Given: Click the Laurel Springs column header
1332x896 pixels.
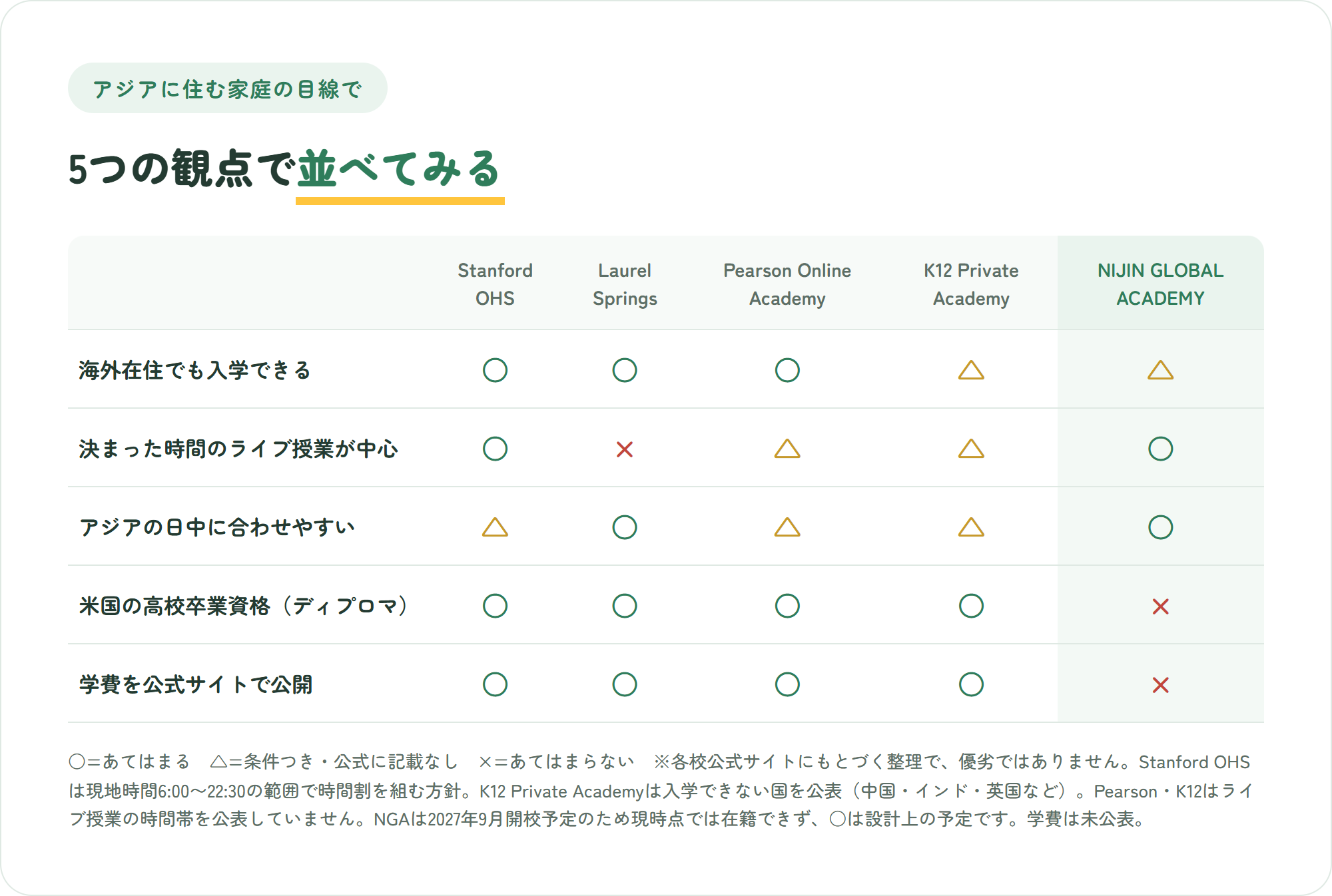Looking at the screenshot, I should pyautogui.click(x=625, y=284).
